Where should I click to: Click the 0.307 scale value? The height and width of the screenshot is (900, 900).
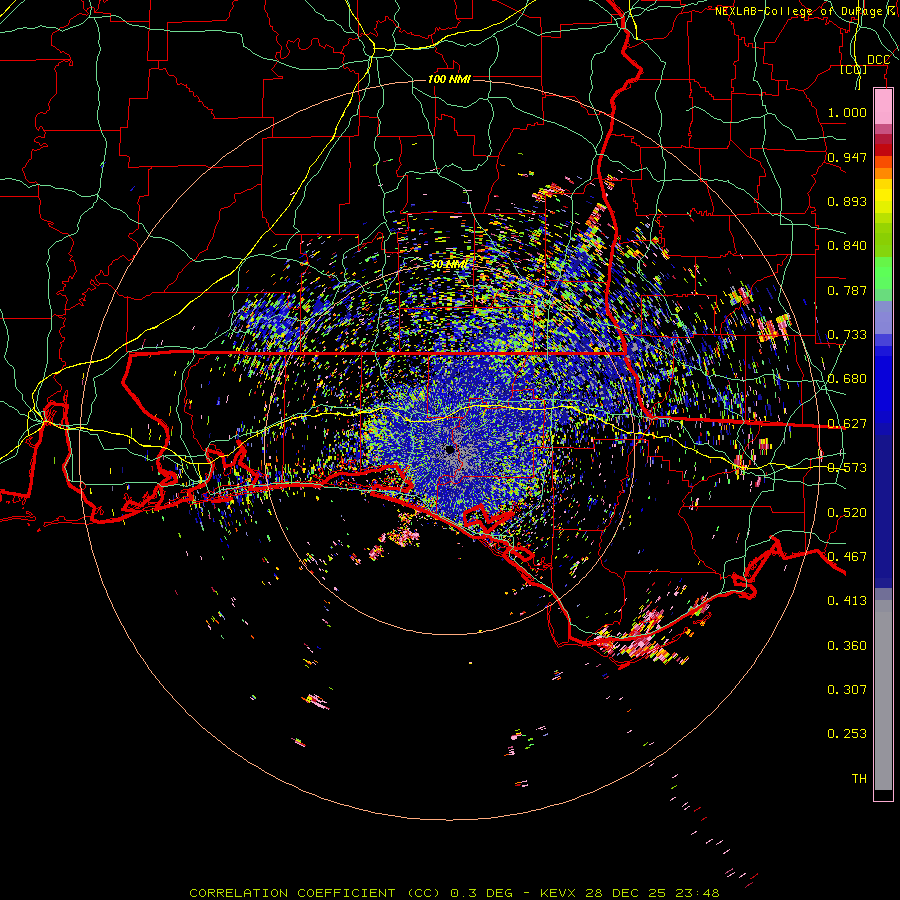click(847, 690)
